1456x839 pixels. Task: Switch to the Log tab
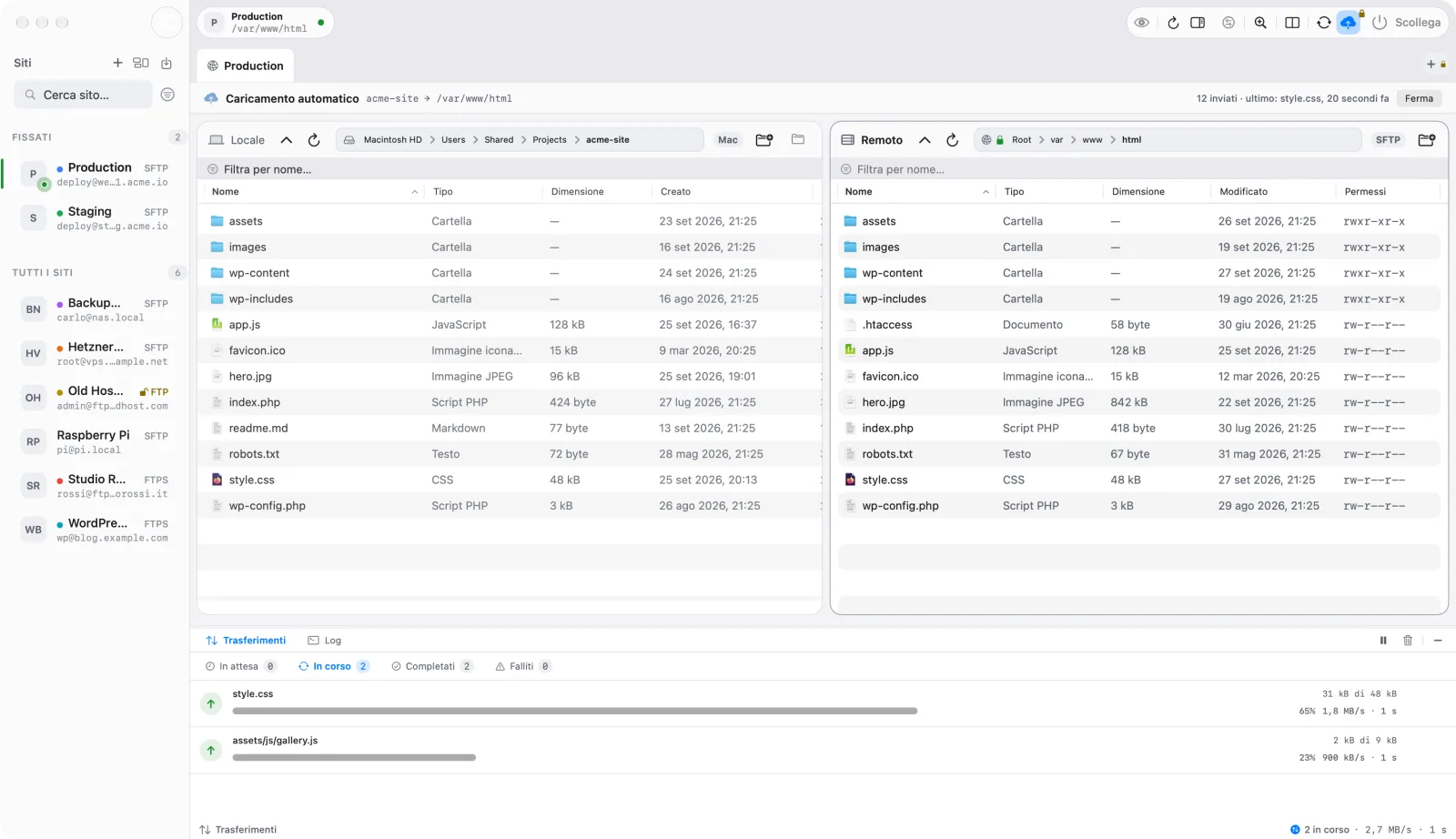point(325,641)
